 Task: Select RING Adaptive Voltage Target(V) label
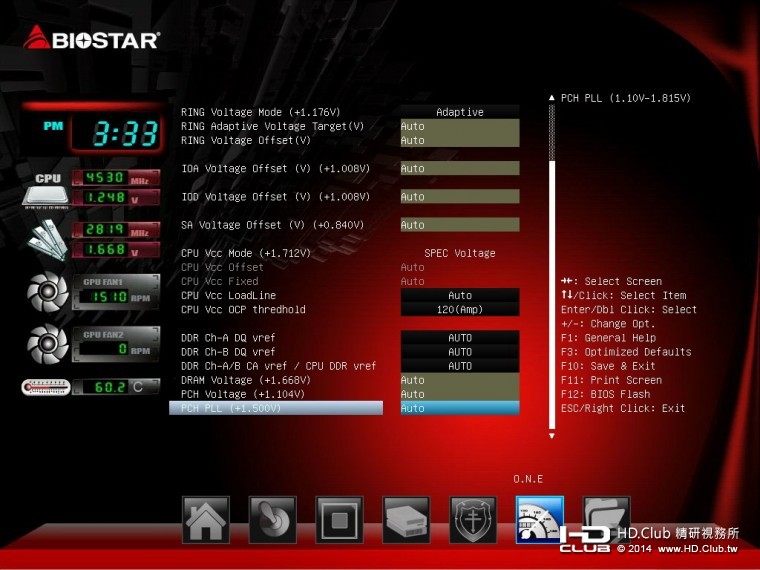coord(272,126)
